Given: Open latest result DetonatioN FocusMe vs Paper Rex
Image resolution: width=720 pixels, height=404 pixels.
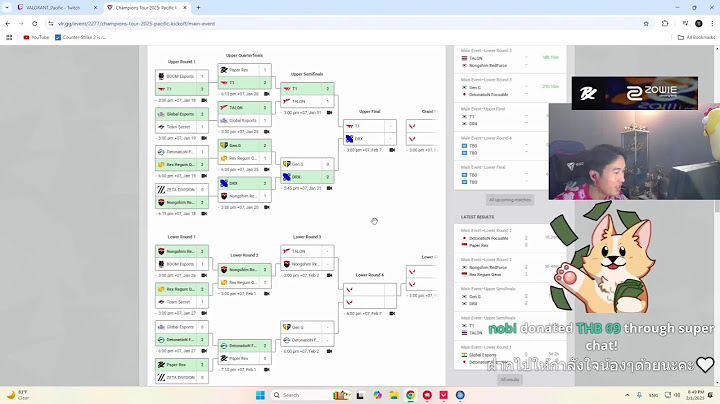Looking at the screenshot, I should tap(510, 238).
